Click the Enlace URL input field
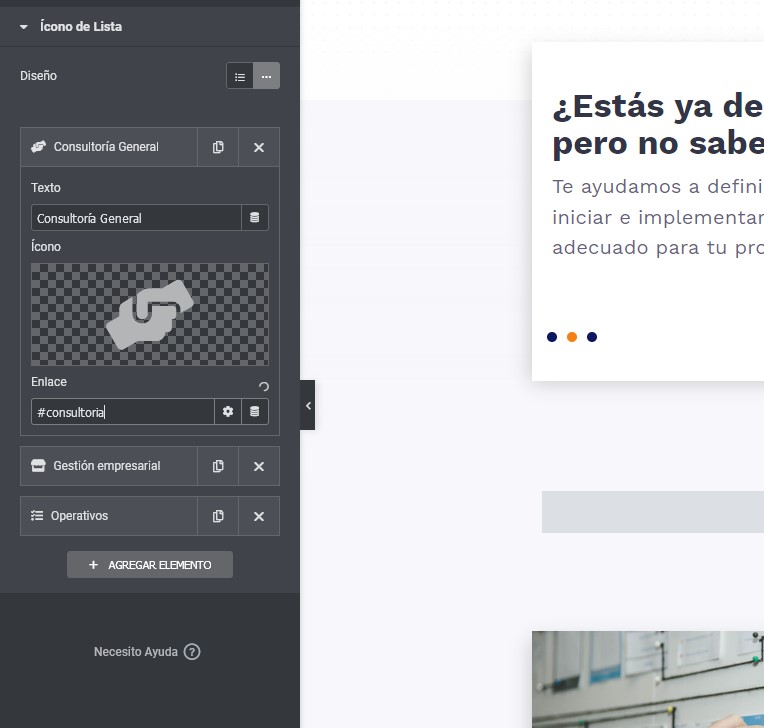Screen dimensions: 764x728 123,412
